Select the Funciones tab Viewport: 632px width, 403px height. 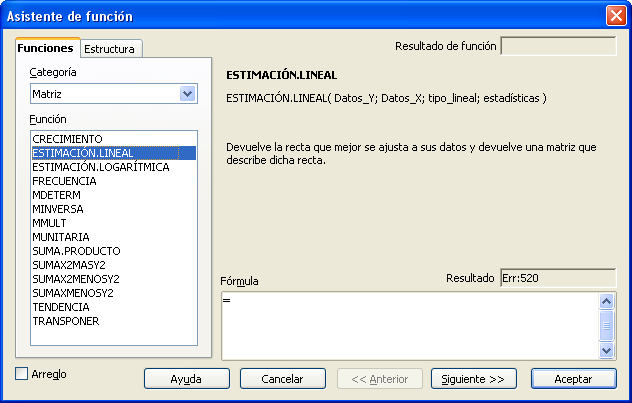pos(46,48)
